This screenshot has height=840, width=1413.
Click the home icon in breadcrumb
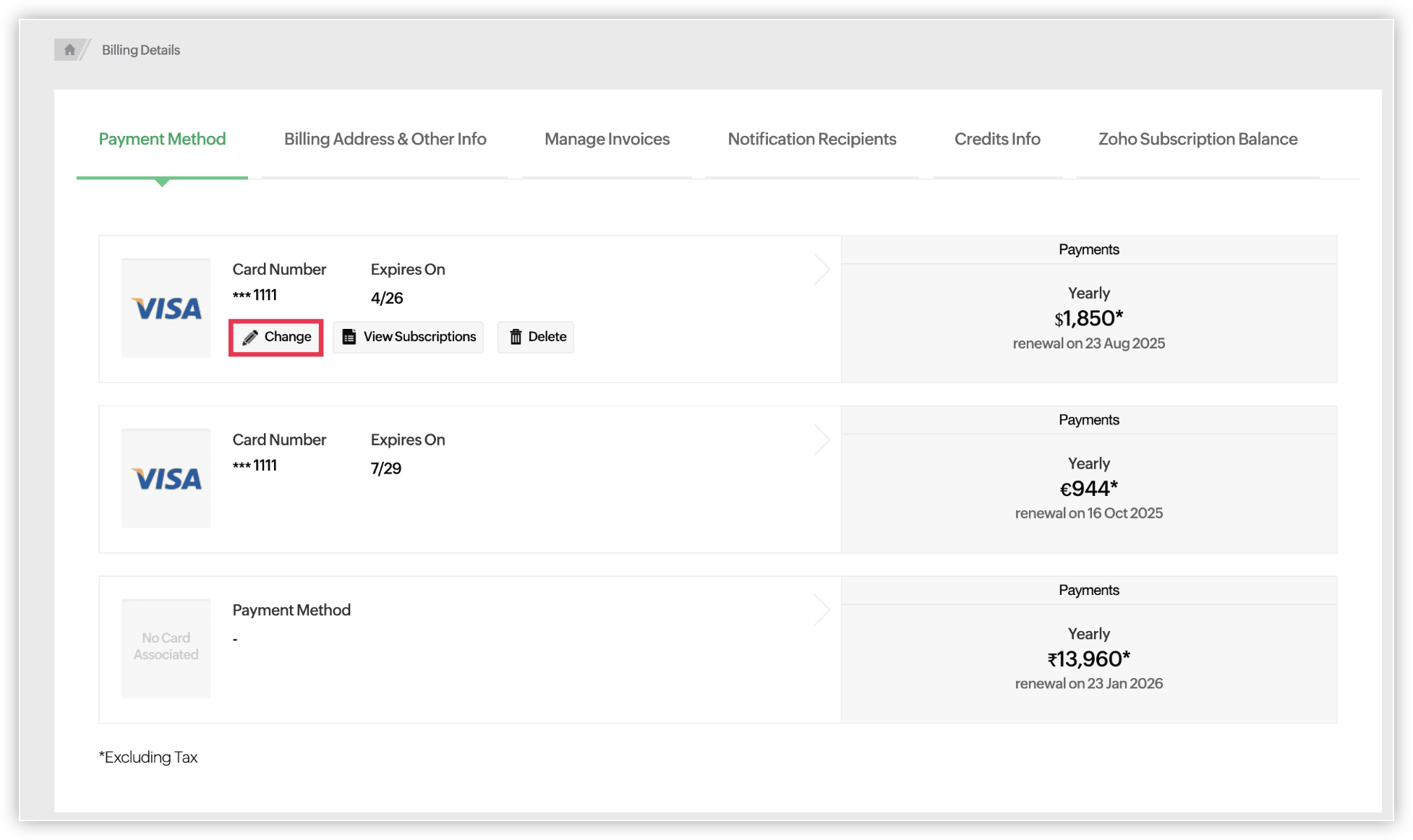pyautogui.click(x=69, y=50)
